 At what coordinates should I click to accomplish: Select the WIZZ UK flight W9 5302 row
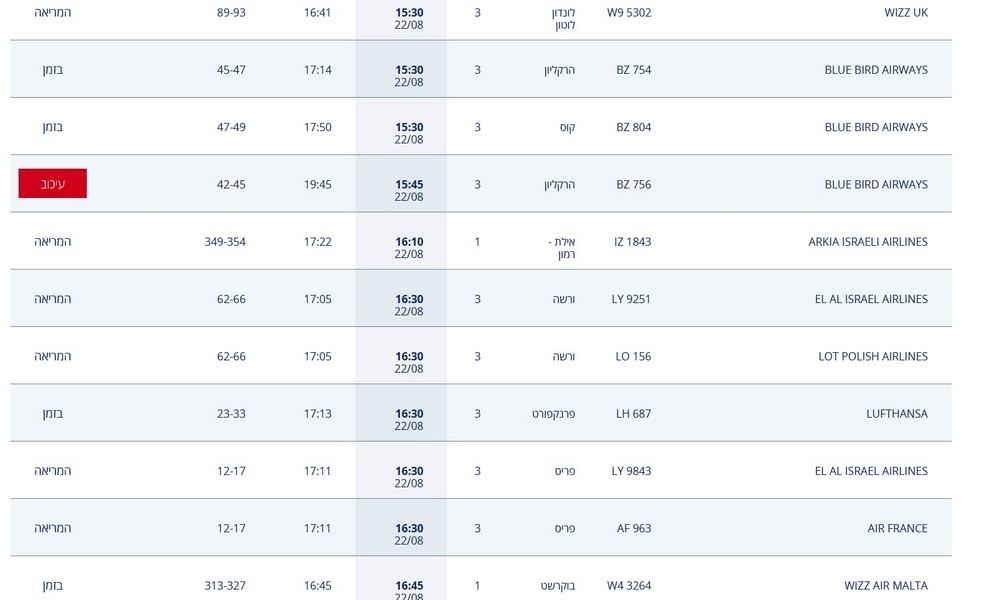pos(481,18)
